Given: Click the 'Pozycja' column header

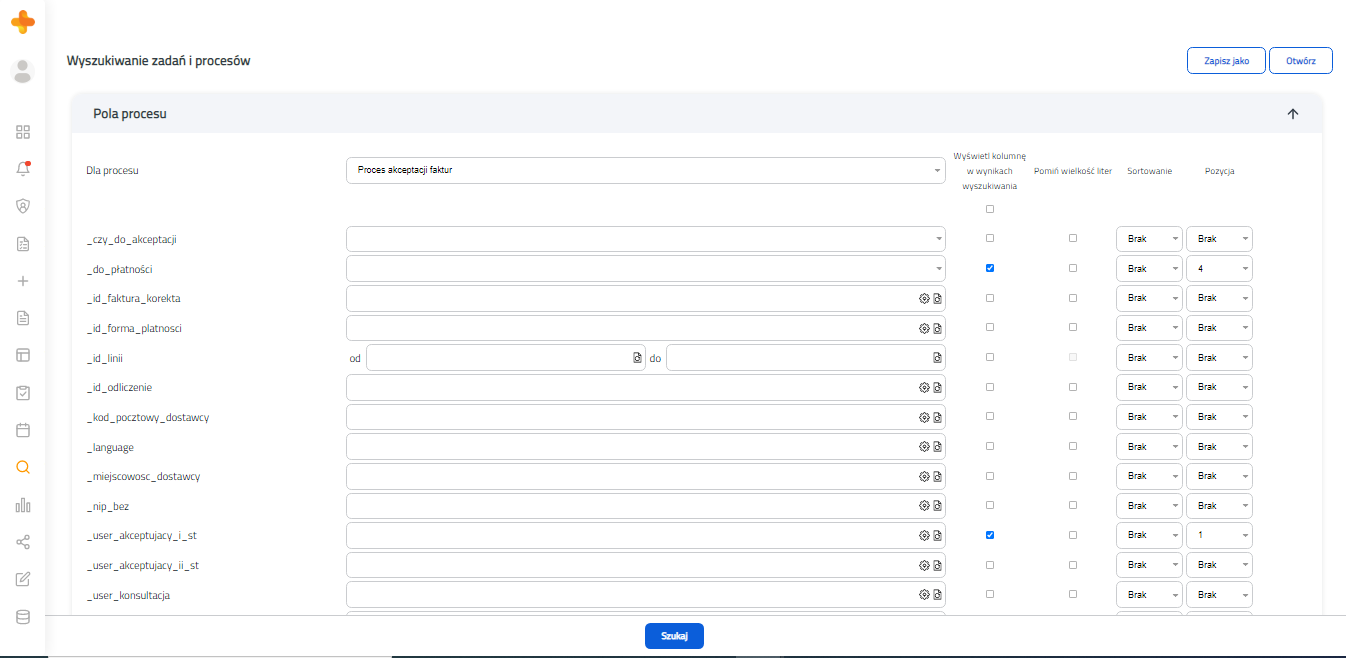Looking at the screenshot, I should click(1219, 171).
